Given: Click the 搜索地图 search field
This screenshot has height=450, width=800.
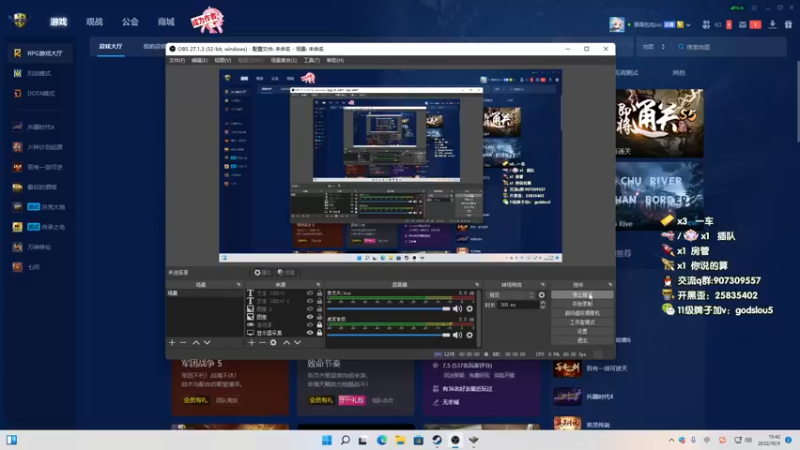Looking at the screenshot, I should click(x=730, y=46).
